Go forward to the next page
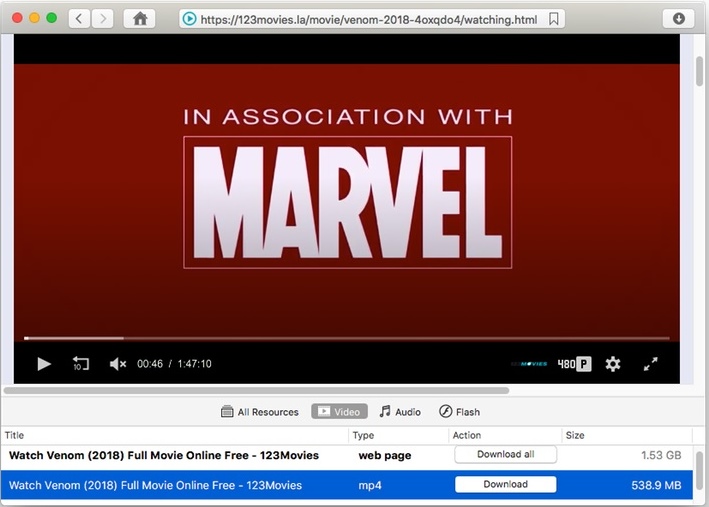The height and width of the screenshot is (507, 709). 103,19
